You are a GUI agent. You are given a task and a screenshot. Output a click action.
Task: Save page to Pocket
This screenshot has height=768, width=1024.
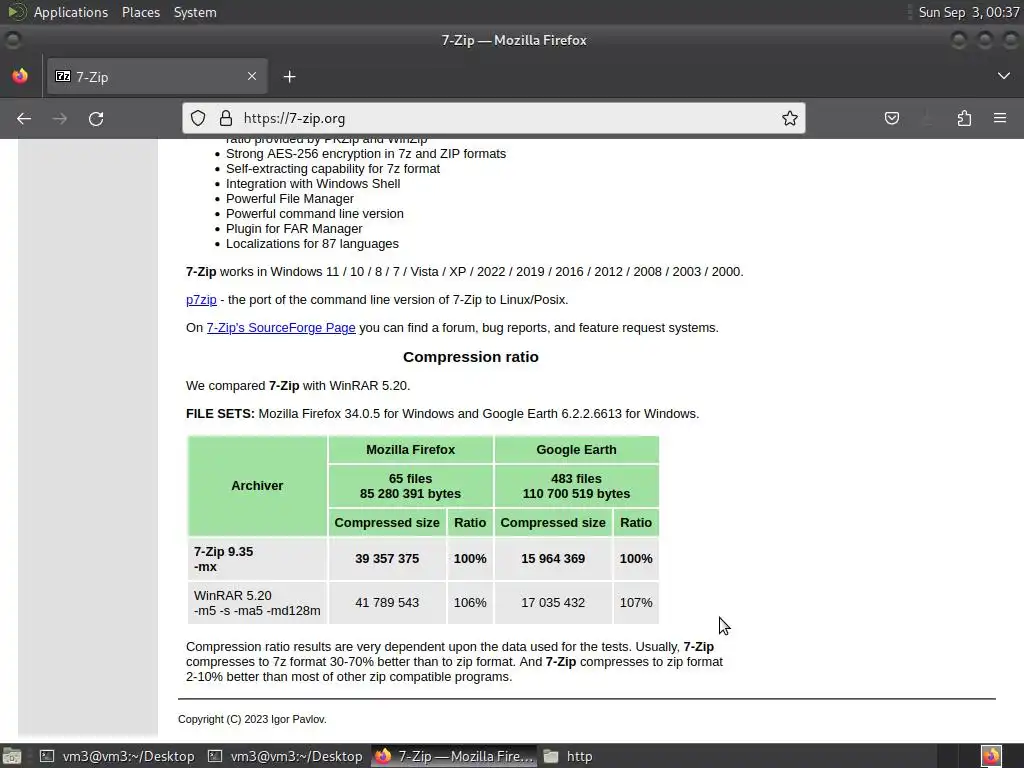point(891,118)
